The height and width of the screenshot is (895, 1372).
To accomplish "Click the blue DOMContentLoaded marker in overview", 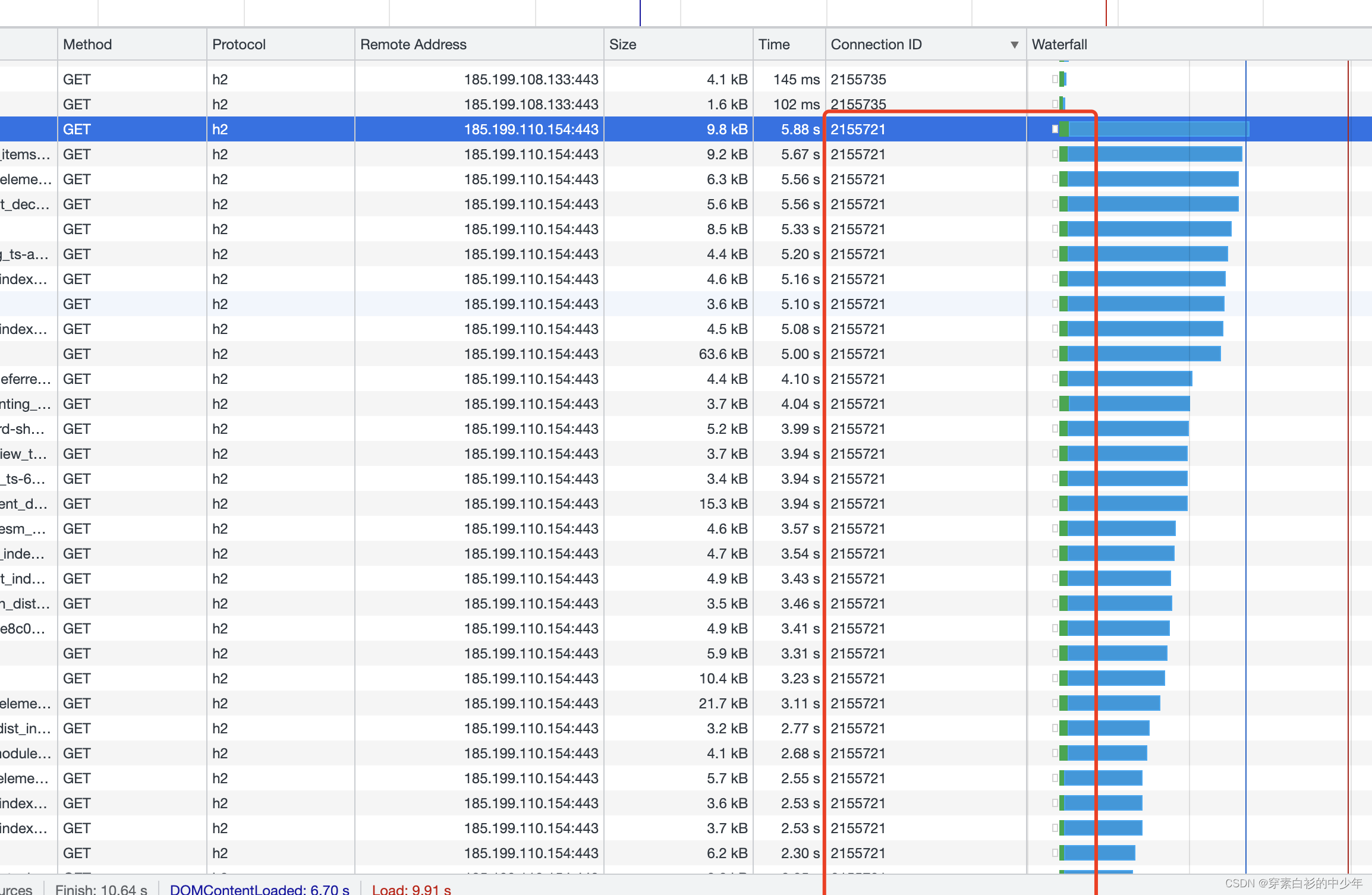I will tap(640, 12).
